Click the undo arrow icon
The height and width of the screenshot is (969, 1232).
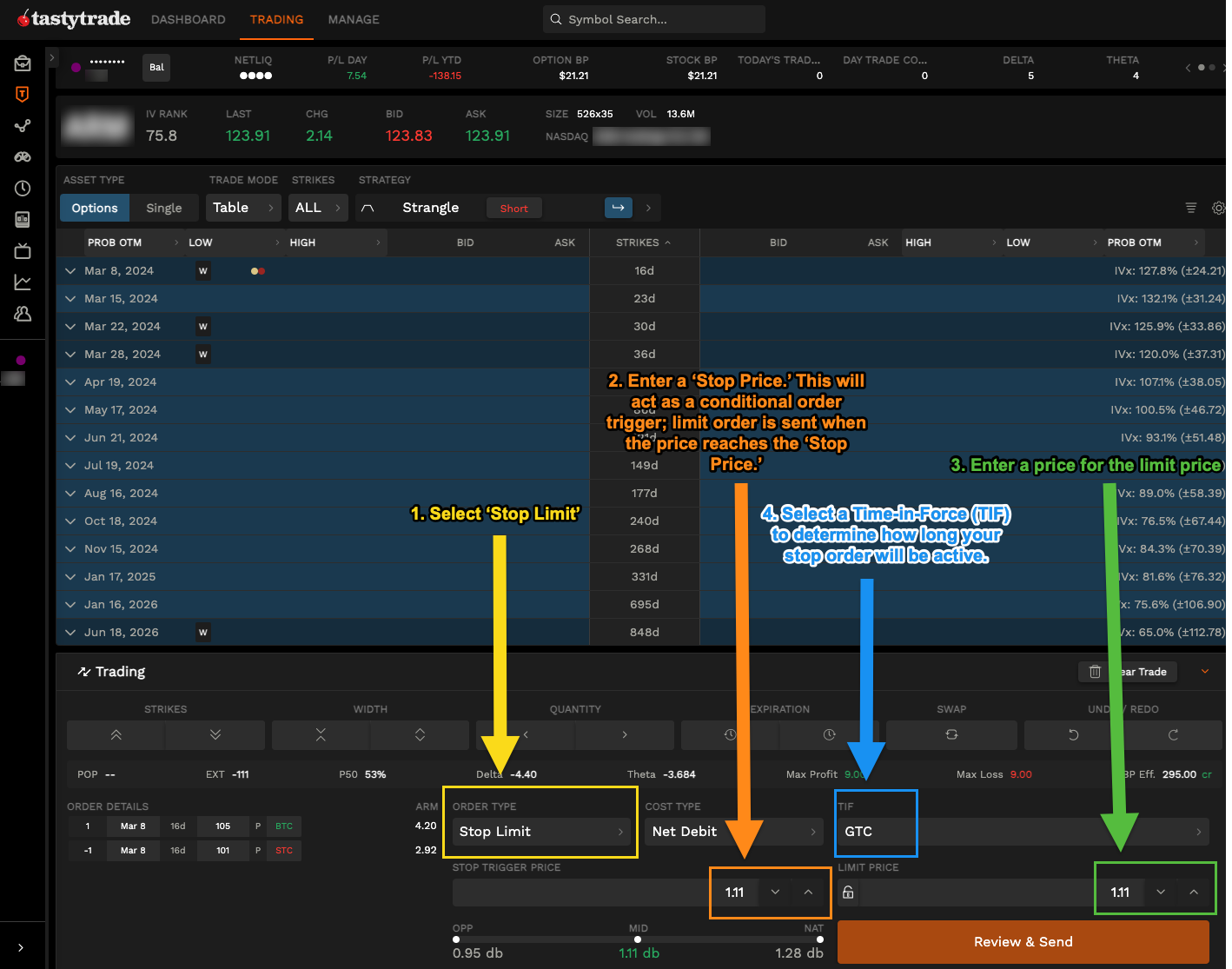click(x=1074, y=734)
